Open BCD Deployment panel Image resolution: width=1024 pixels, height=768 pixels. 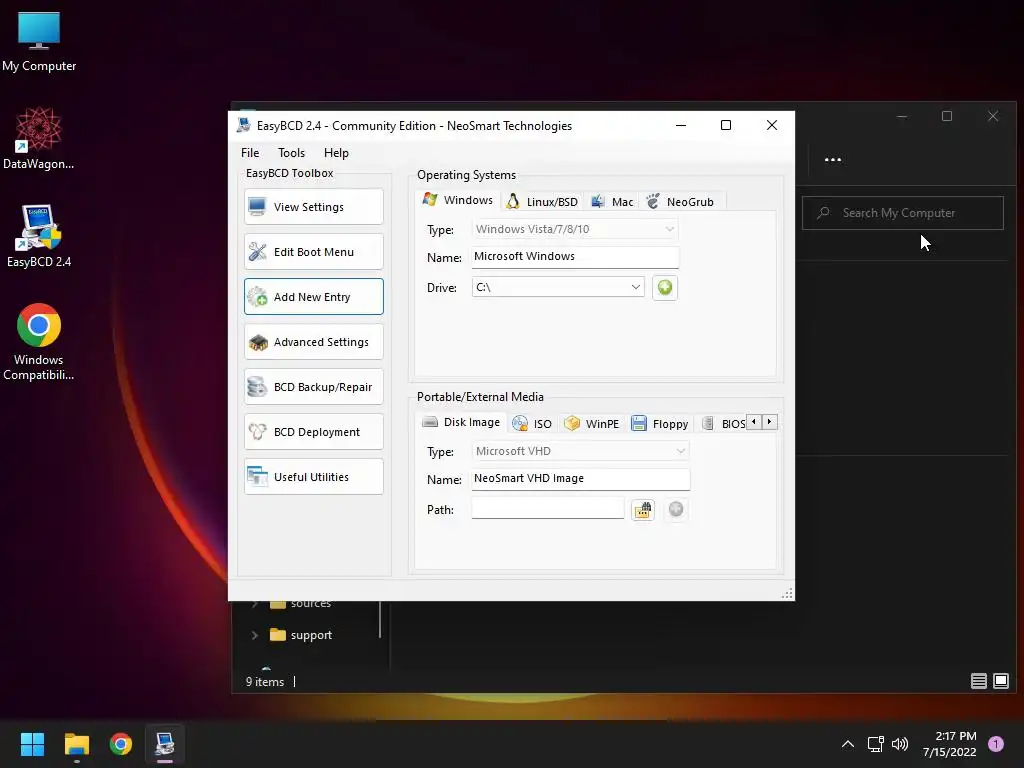[x=313, y=432]
